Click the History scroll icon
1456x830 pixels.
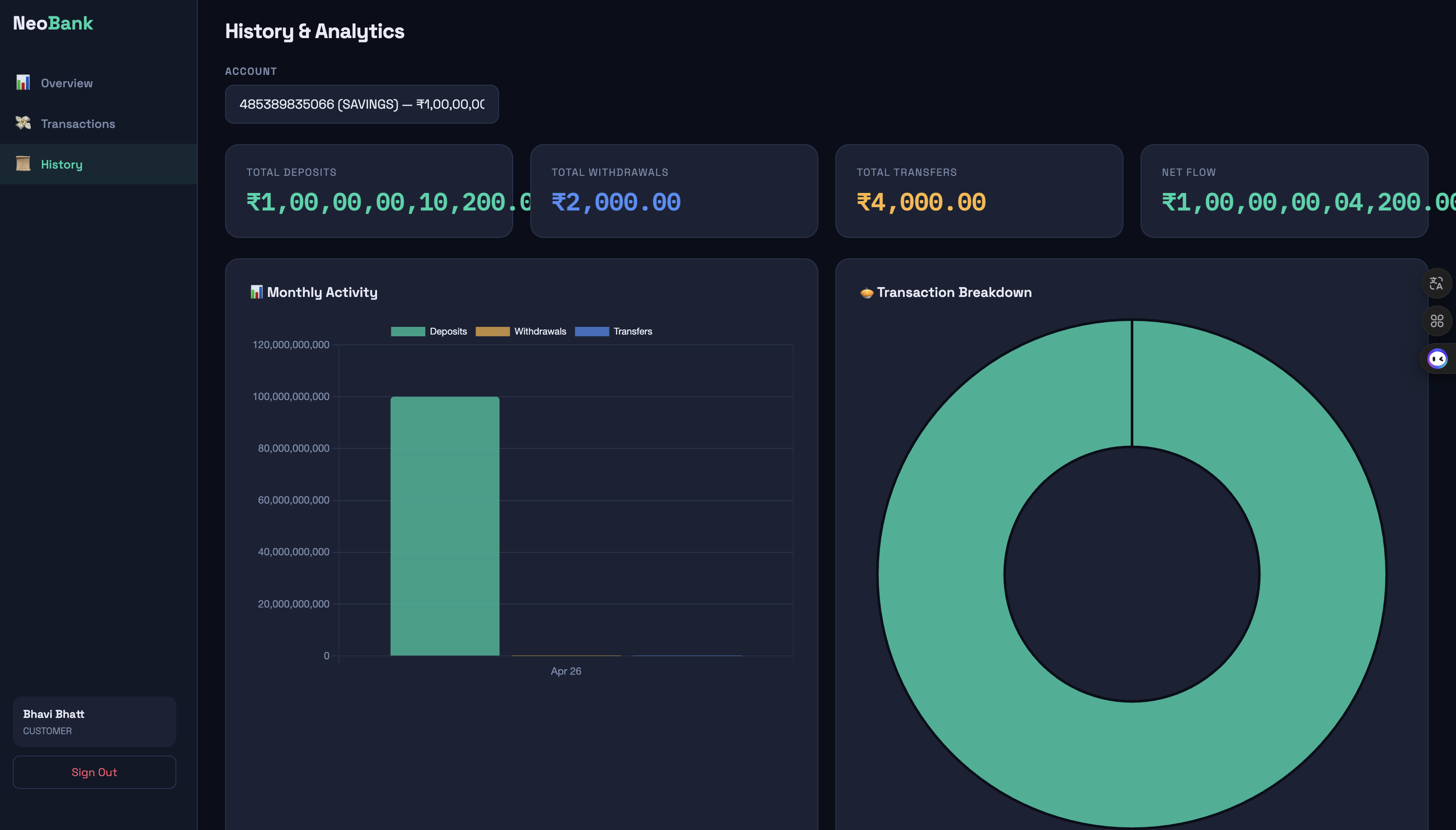point(23,164)
